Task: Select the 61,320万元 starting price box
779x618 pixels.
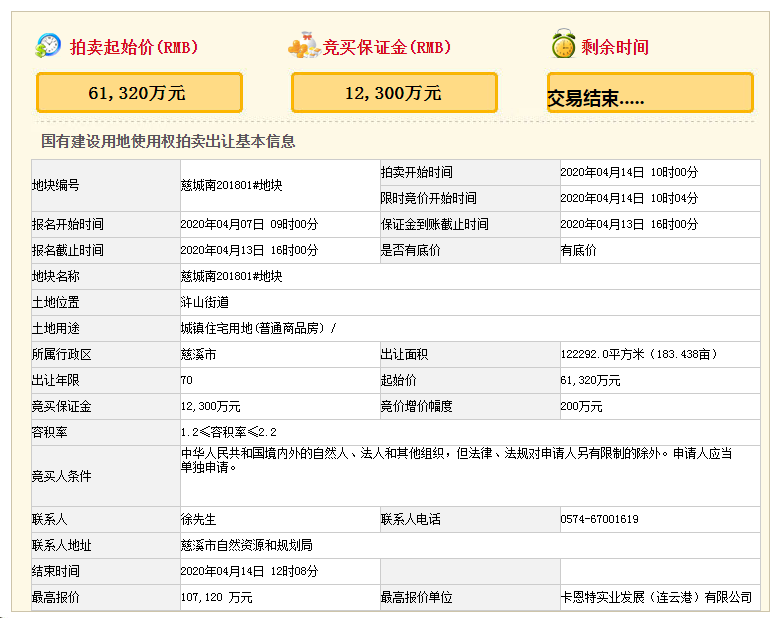Action: pyautogui.click(x=139, y=93)
